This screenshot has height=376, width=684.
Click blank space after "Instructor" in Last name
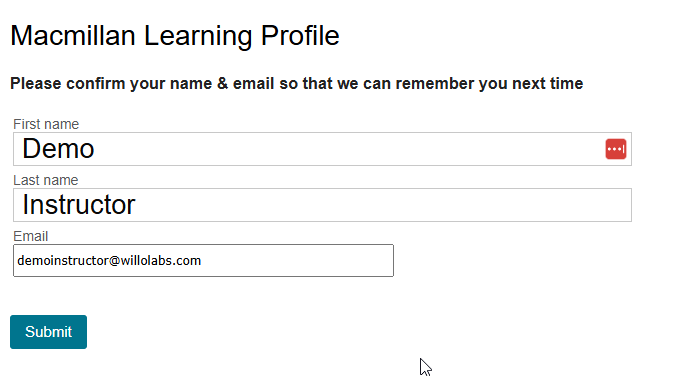pos(384,205)
